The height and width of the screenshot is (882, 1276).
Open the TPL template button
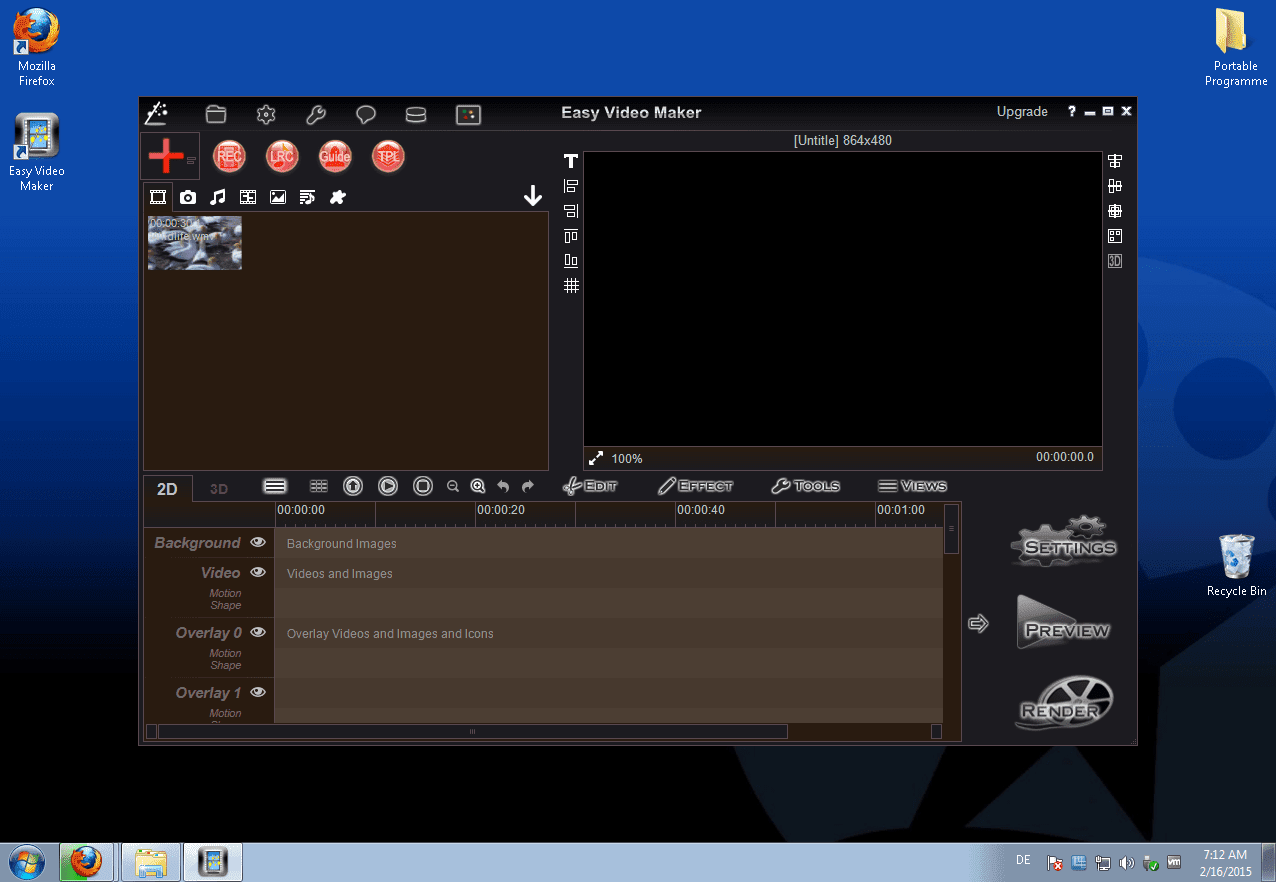[x=388, y=156]
